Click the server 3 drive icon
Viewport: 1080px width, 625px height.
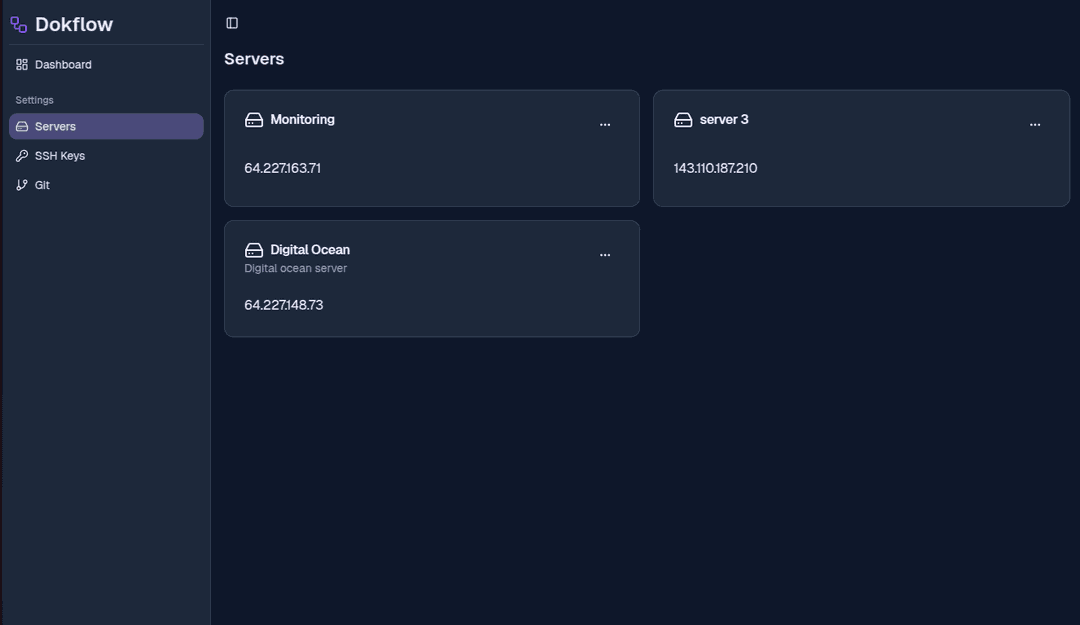[x=683, y=120]
